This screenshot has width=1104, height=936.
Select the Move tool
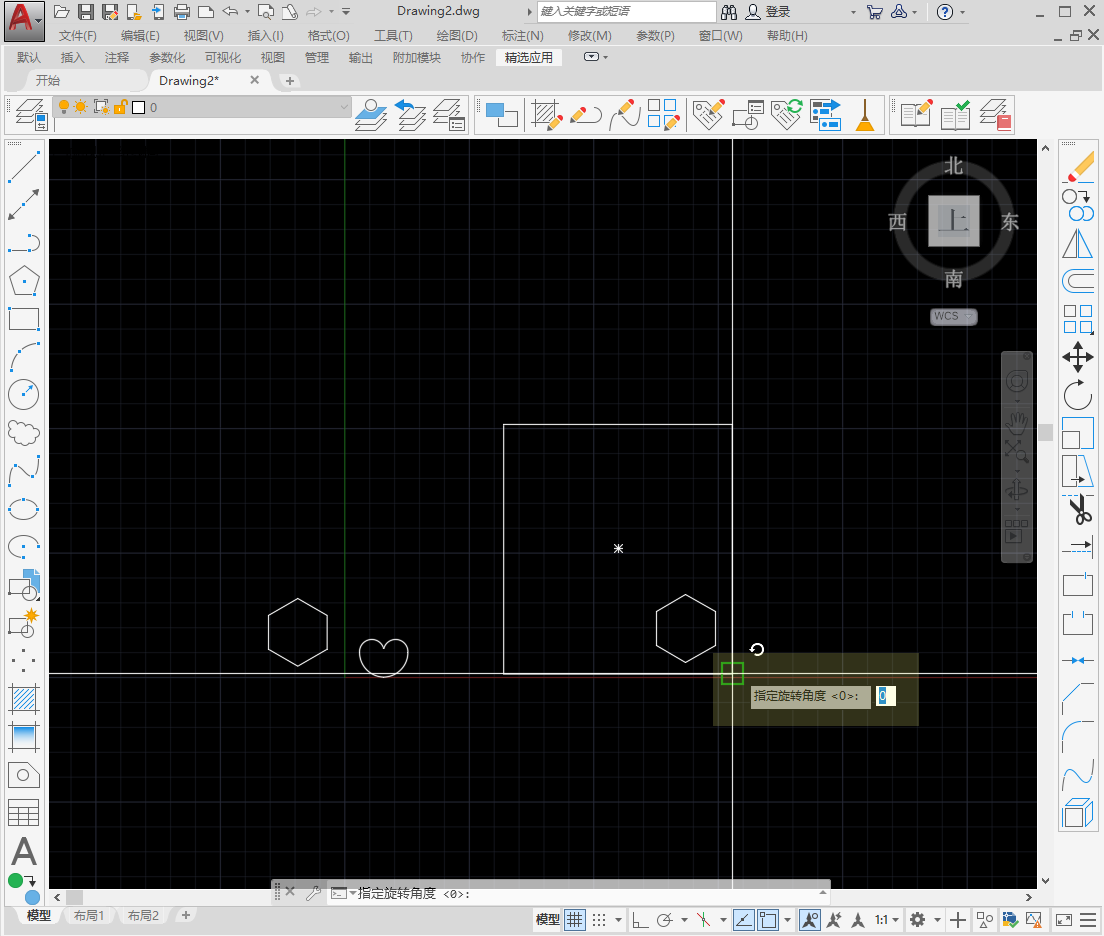pyautogui.click(x=1078, y=357)
